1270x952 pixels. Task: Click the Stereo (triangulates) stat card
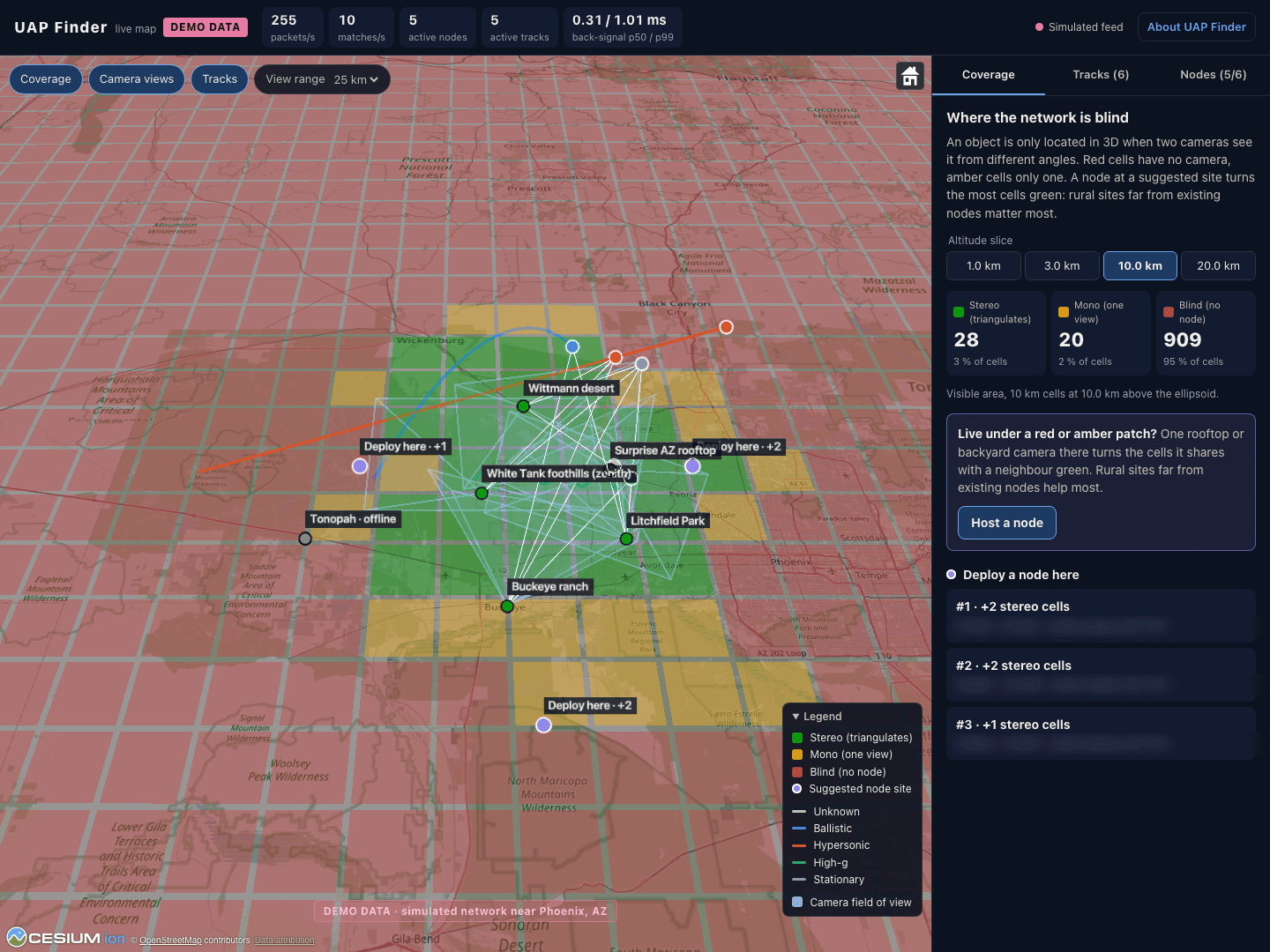996,333
